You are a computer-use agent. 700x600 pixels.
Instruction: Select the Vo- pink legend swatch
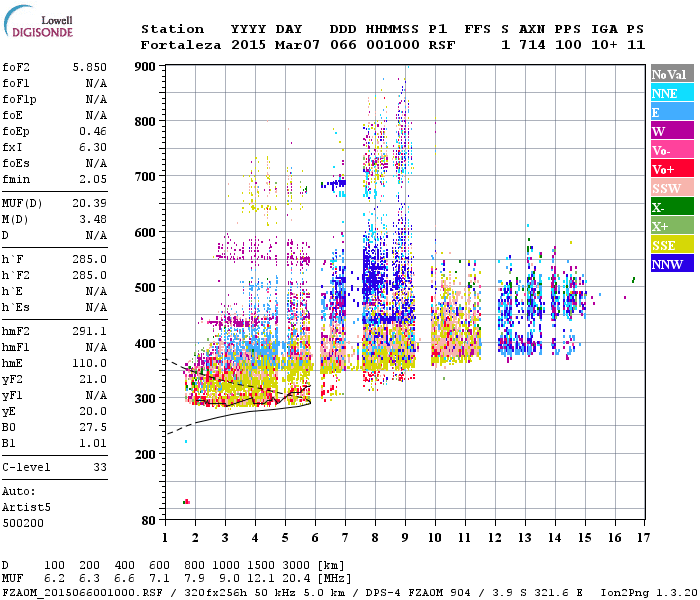671,150
